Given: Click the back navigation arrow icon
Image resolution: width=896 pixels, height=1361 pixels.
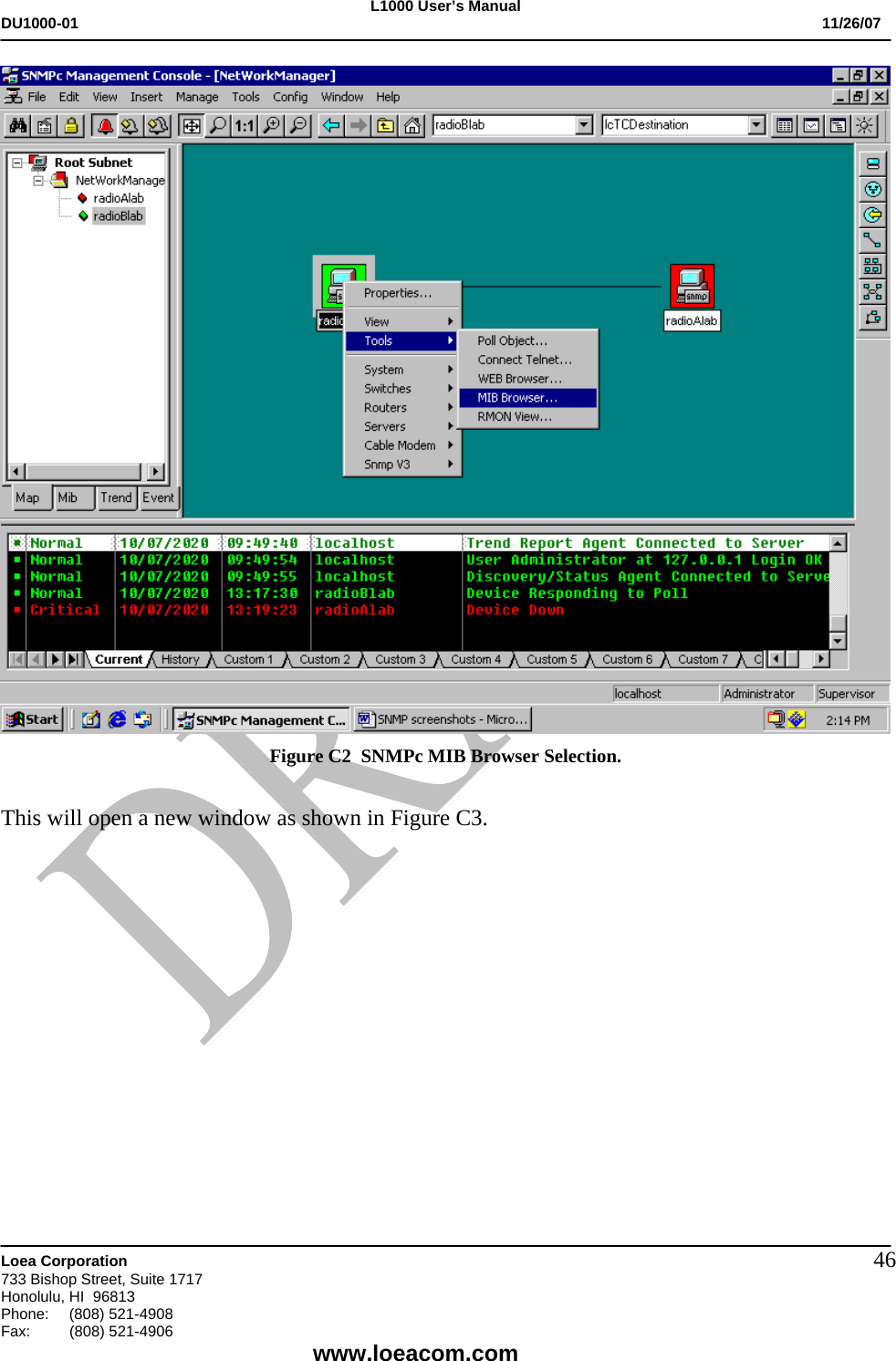Looking at the screenshot, I should (x=332, y=125).
